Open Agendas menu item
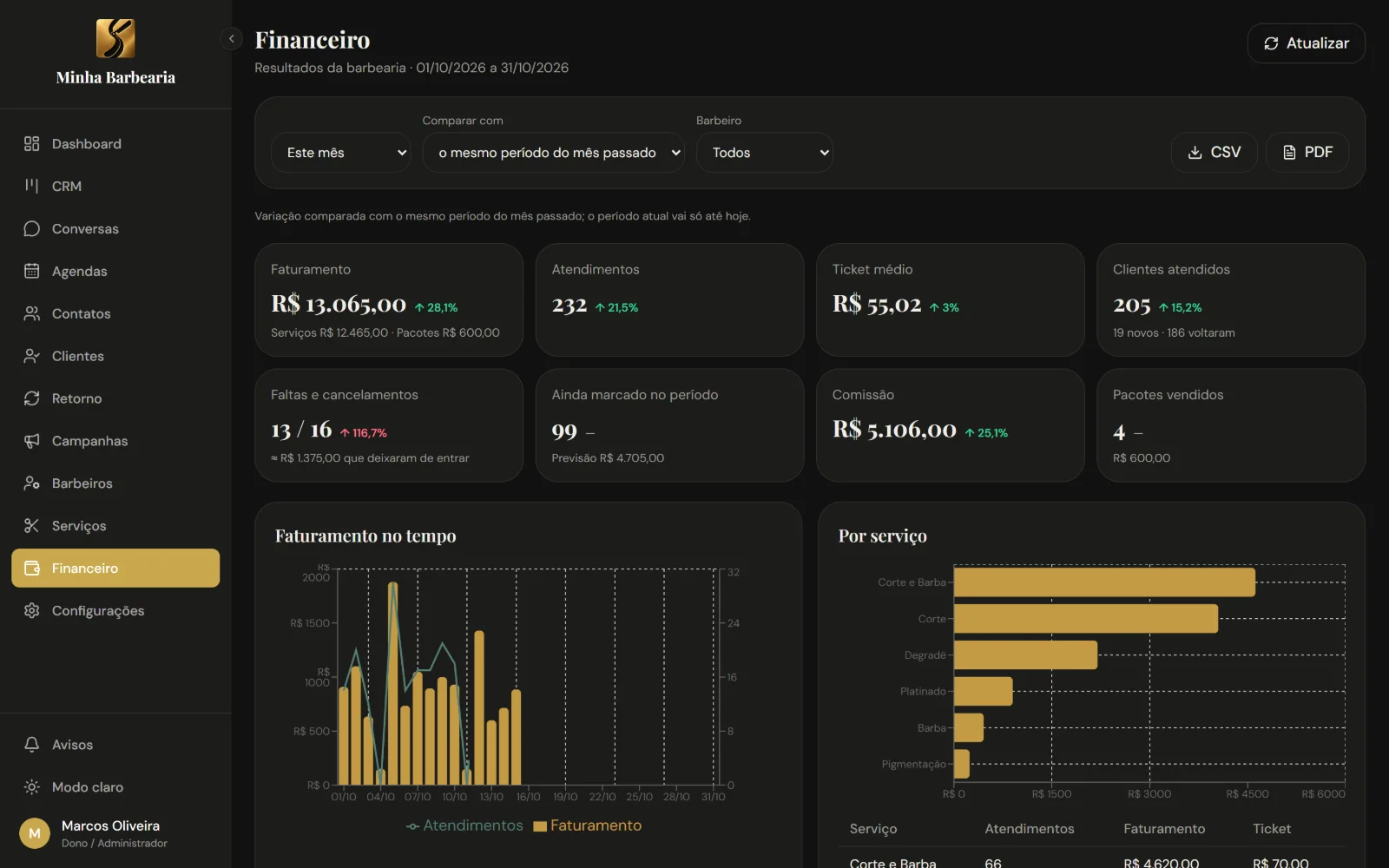1389x868 pixels. click(115, 271)
